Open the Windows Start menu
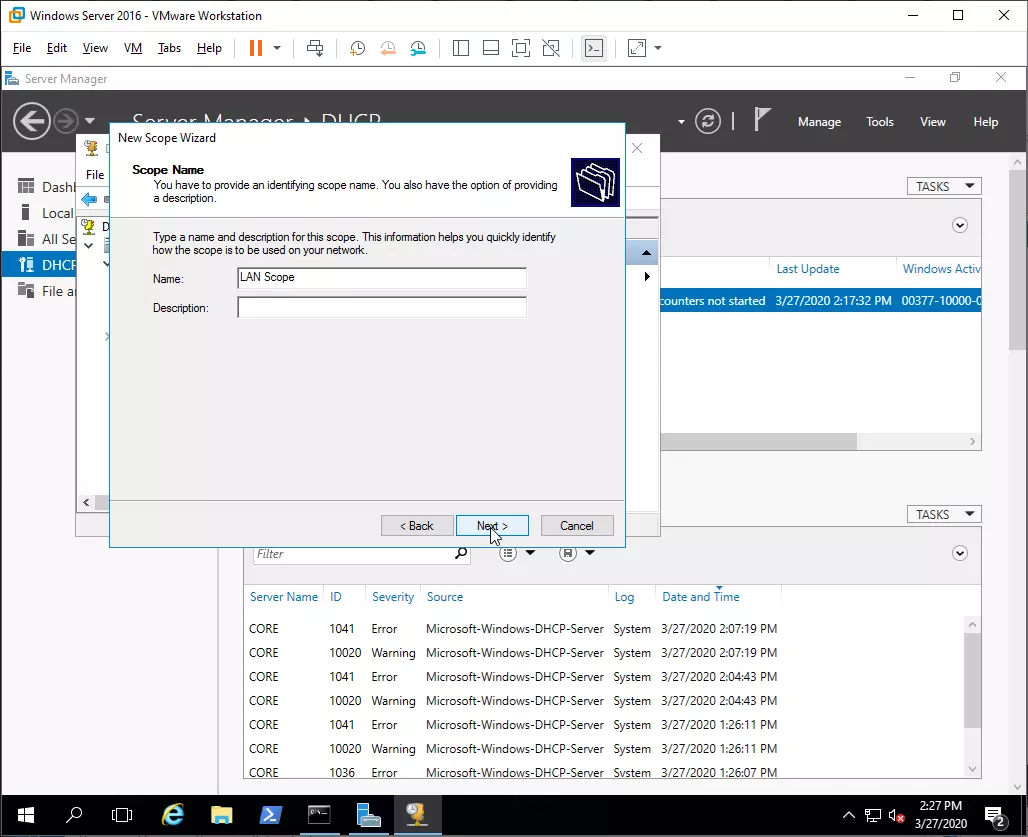1028x837 pixels. (x=26, y=815)
